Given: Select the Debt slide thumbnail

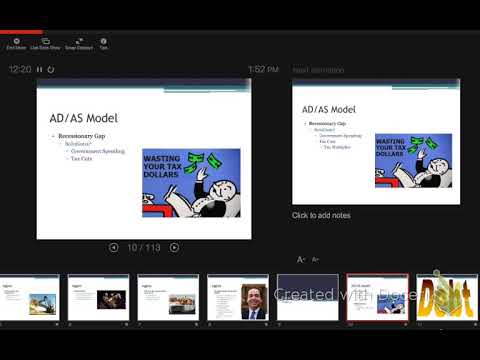Looking at the screenshot, I should coord(447,298).
